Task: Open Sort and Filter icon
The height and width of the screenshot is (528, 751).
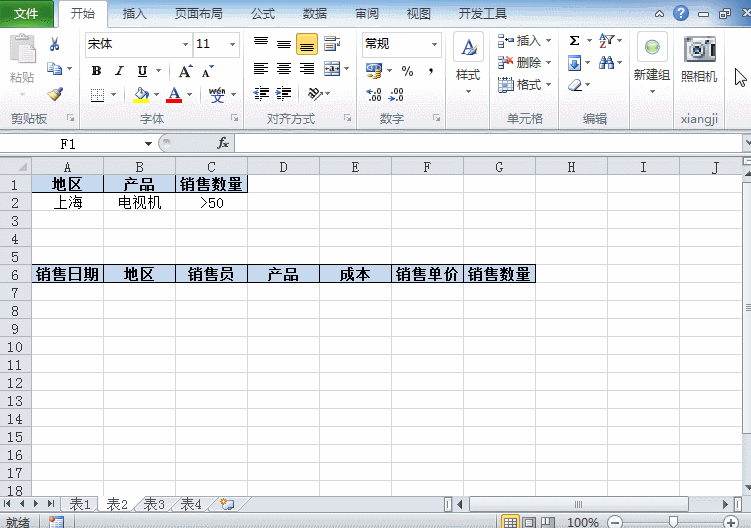Action: pos(606,41)
